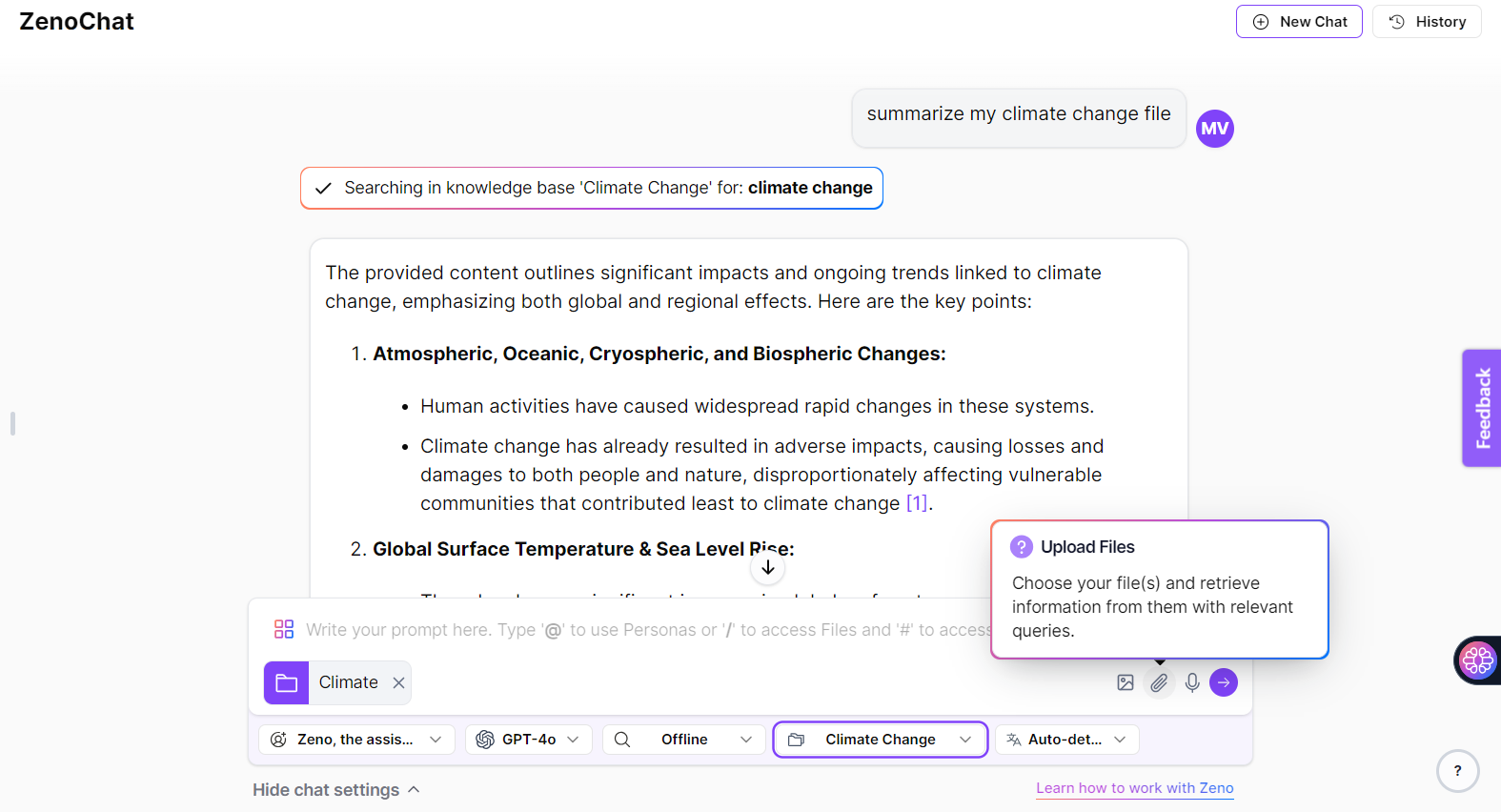Collapse settings via Hide chat settings
The height and width of the screenshot is (812, 1501).
click(x=335, y=790)
